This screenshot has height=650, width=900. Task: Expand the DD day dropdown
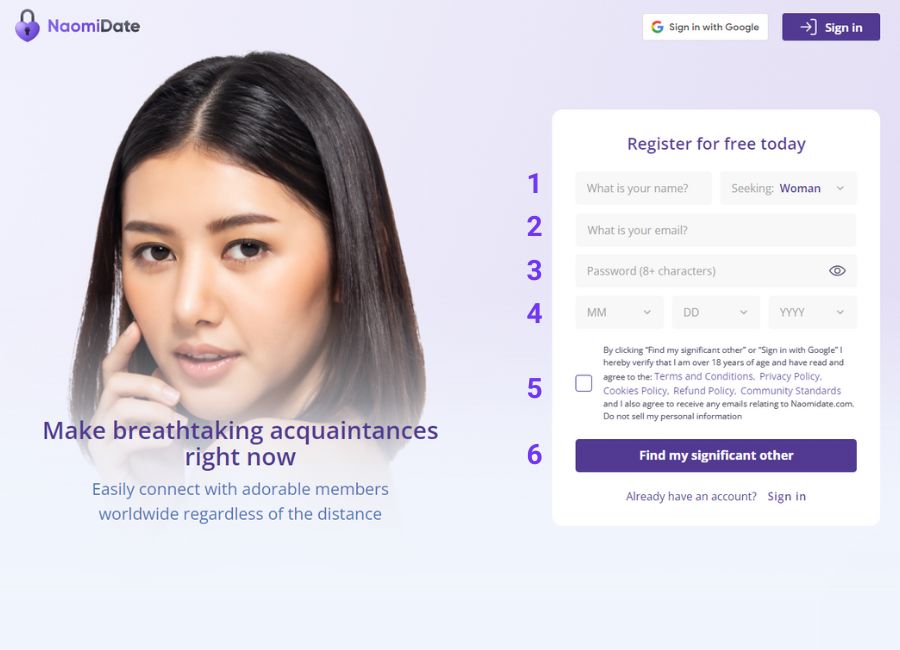716,312
